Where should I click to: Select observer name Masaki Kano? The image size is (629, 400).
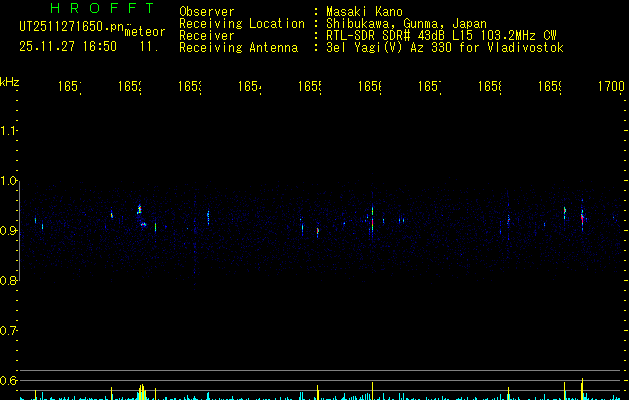pyautogui.click(x=364, y=11)
